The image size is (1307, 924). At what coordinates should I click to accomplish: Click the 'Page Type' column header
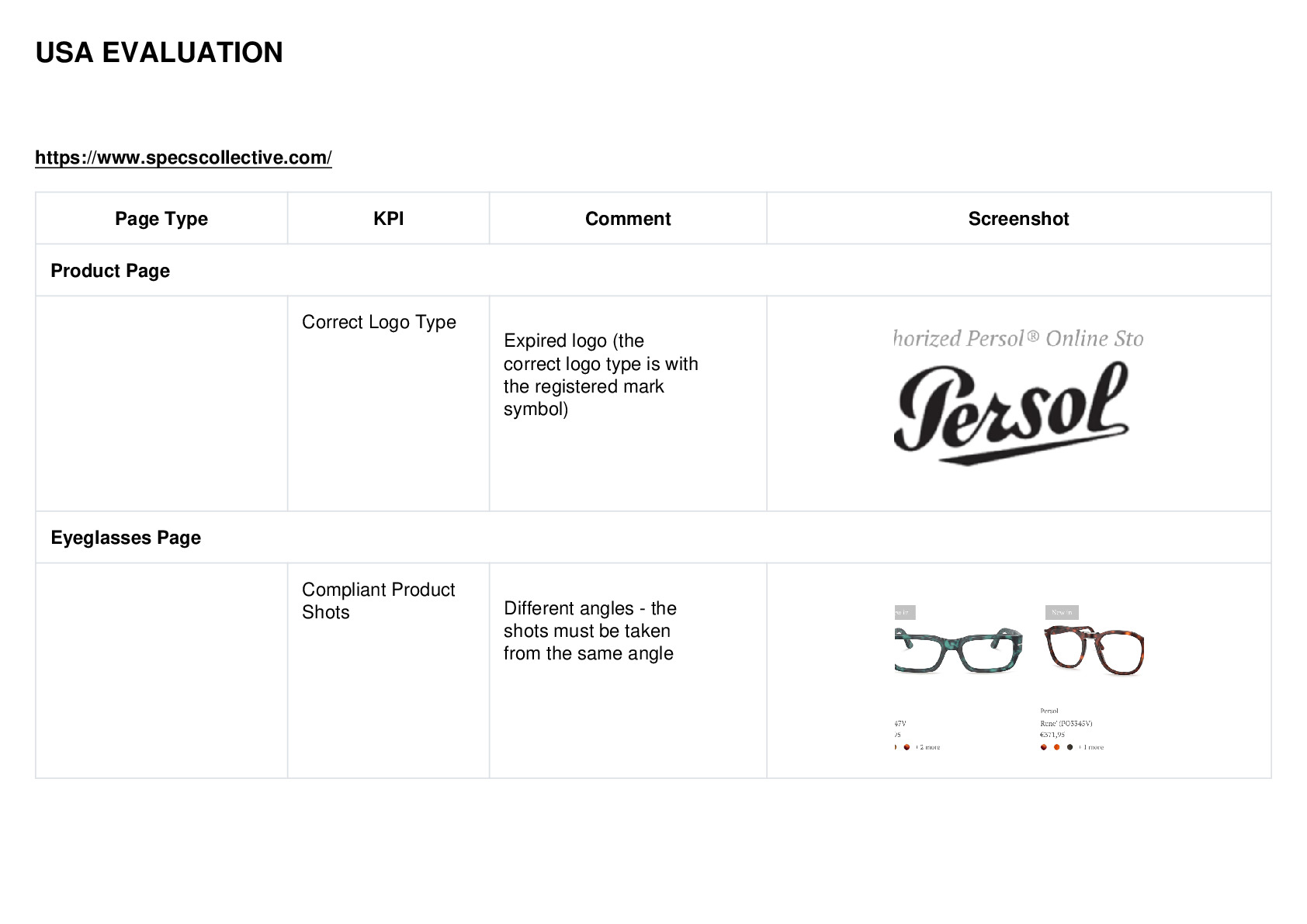point(161,219)
